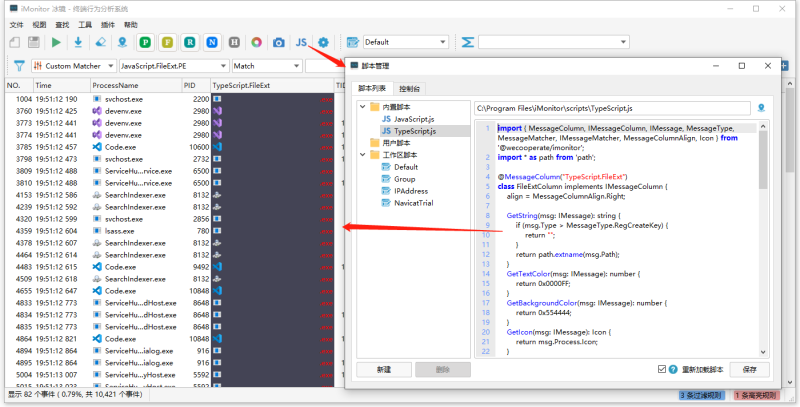This screenshot has width=800, height=407.
Task: Select event 3785 Code.exe row
Action: pos(169,147)
